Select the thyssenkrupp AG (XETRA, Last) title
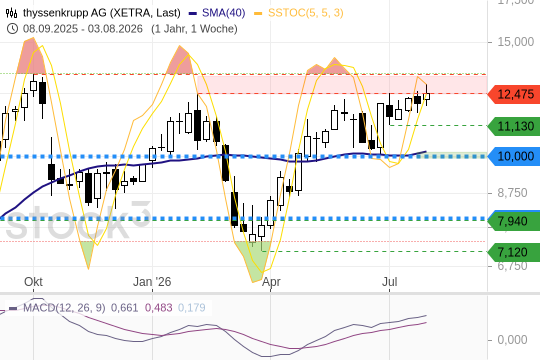 point(102,13)
